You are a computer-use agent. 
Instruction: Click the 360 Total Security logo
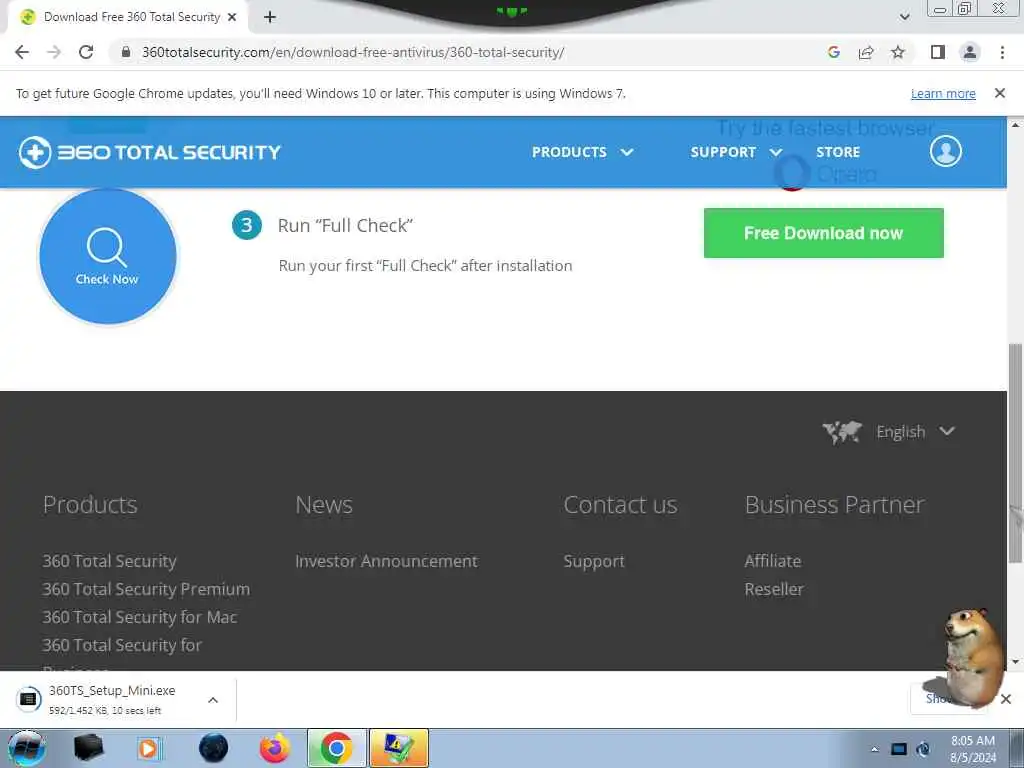click(150, 152)
